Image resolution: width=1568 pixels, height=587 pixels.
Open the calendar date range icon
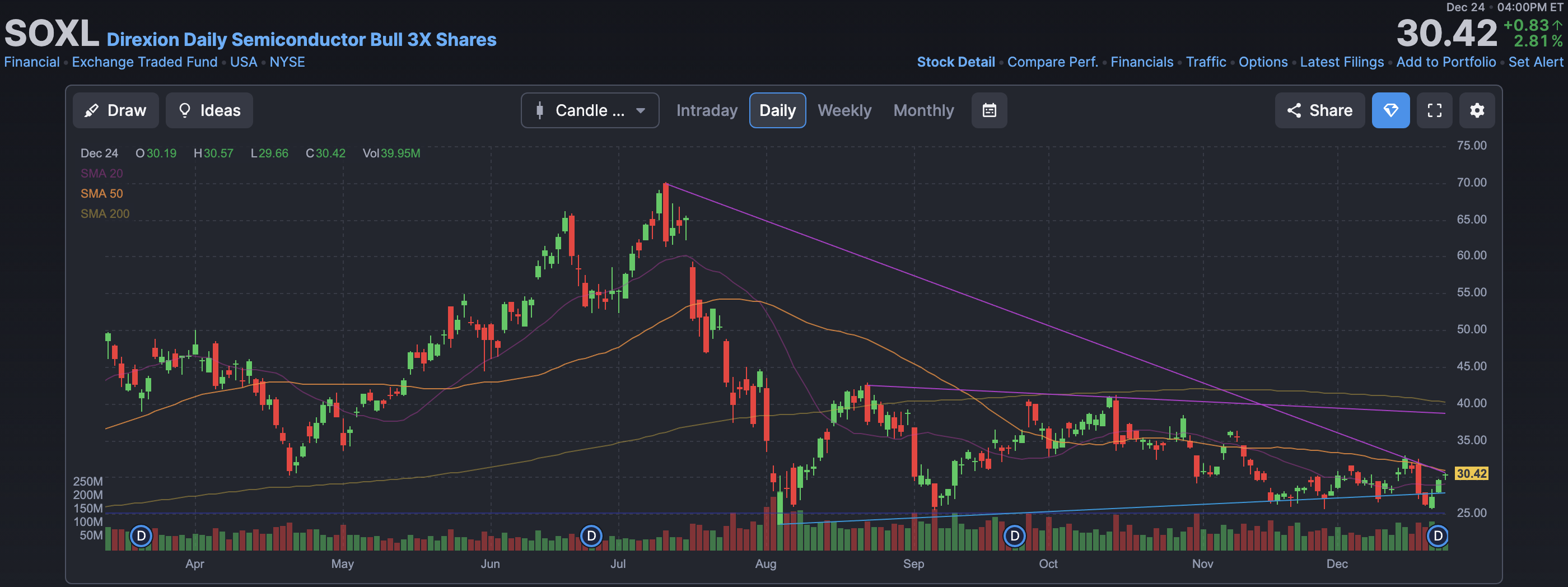[x=989, y=110]
